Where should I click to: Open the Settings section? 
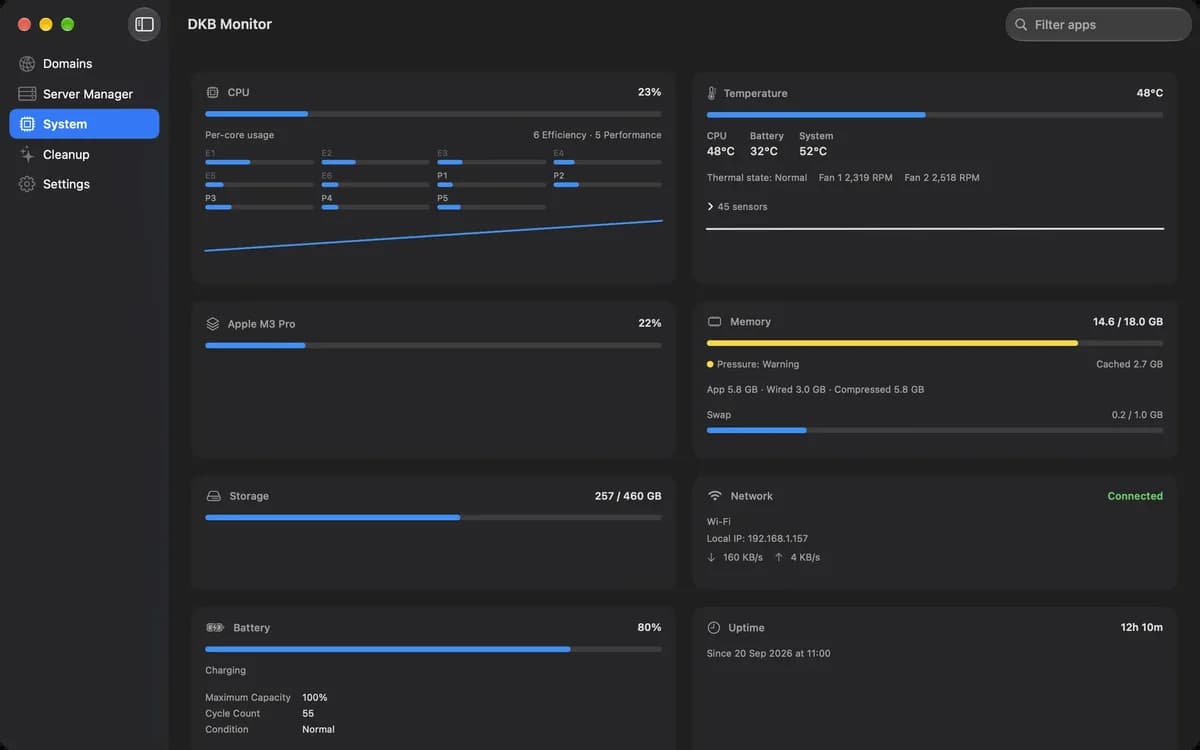[x=84, y=184]
